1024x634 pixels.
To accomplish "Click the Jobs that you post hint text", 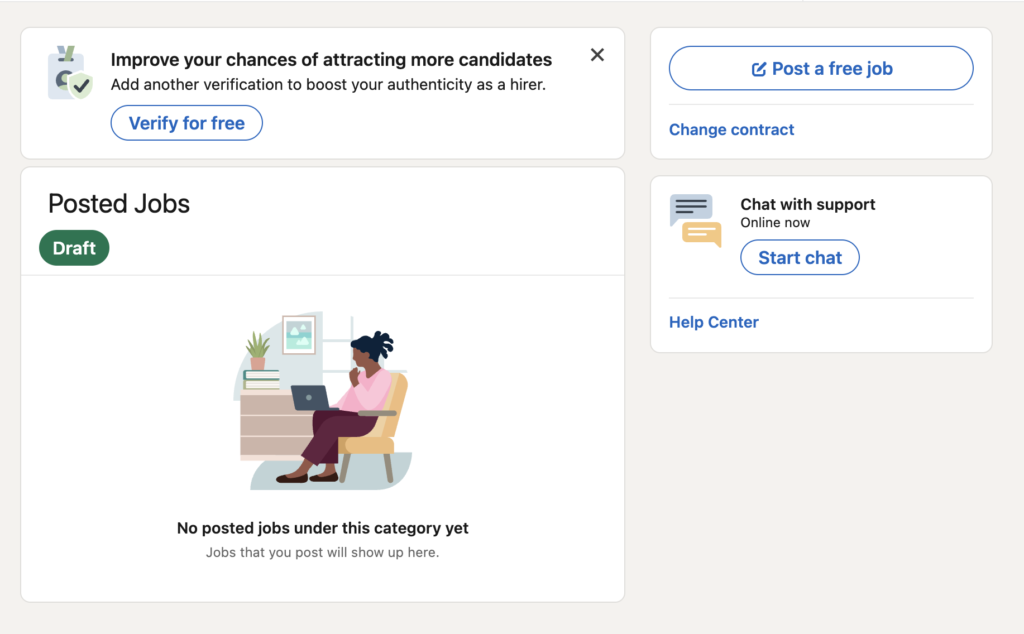I will (322, 551).
